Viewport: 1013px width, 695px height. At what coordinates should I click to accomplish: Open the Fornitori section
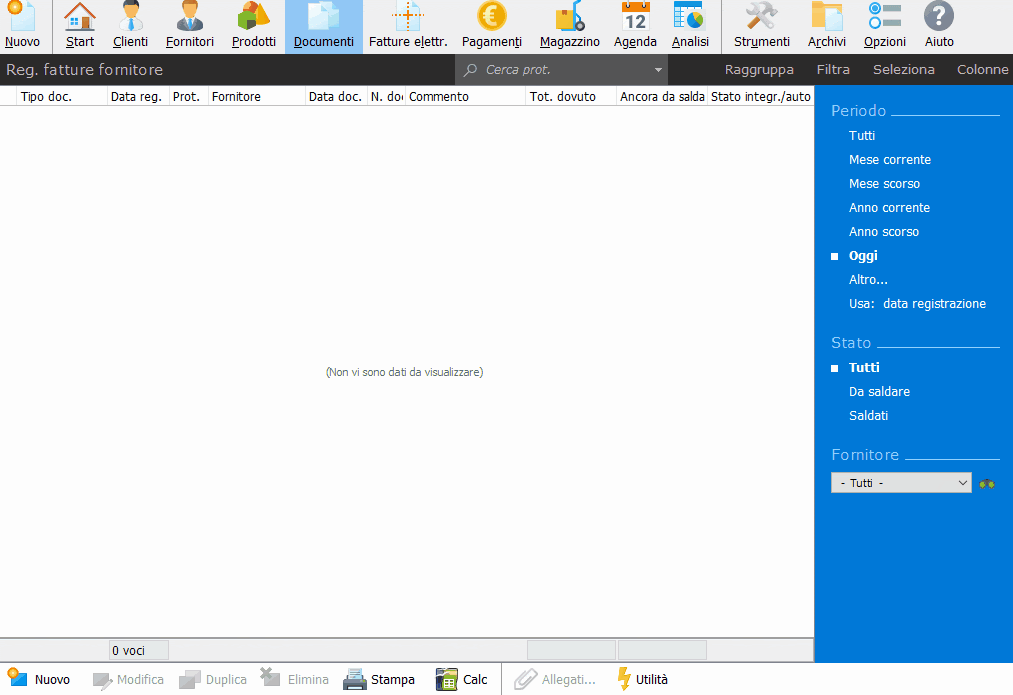click(190, 26)
